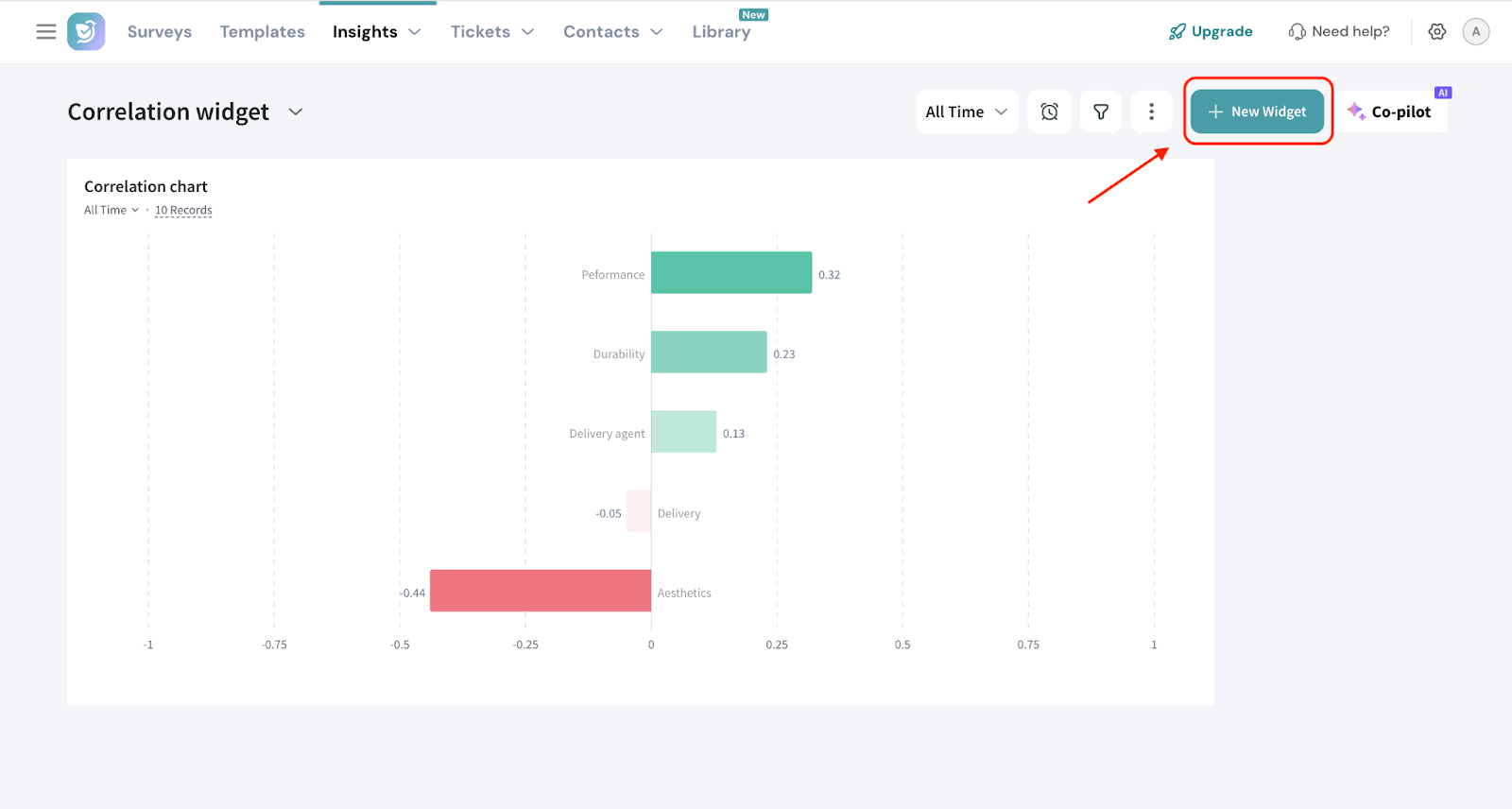Viewport: 1512px width, 809px height.
Task: Expand the chart's All Time filter
Action: [112, 210]
